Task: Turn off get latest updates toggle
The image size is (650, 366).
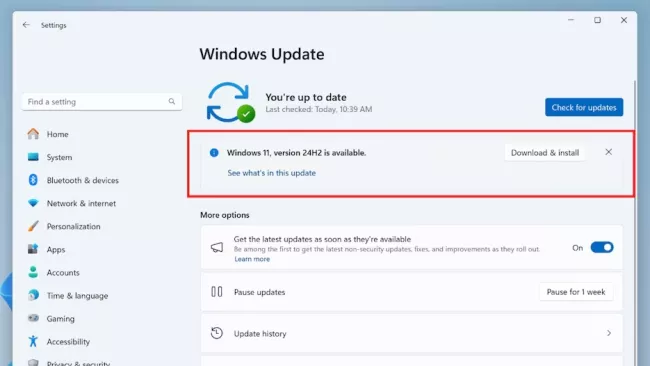Action: 602,247
